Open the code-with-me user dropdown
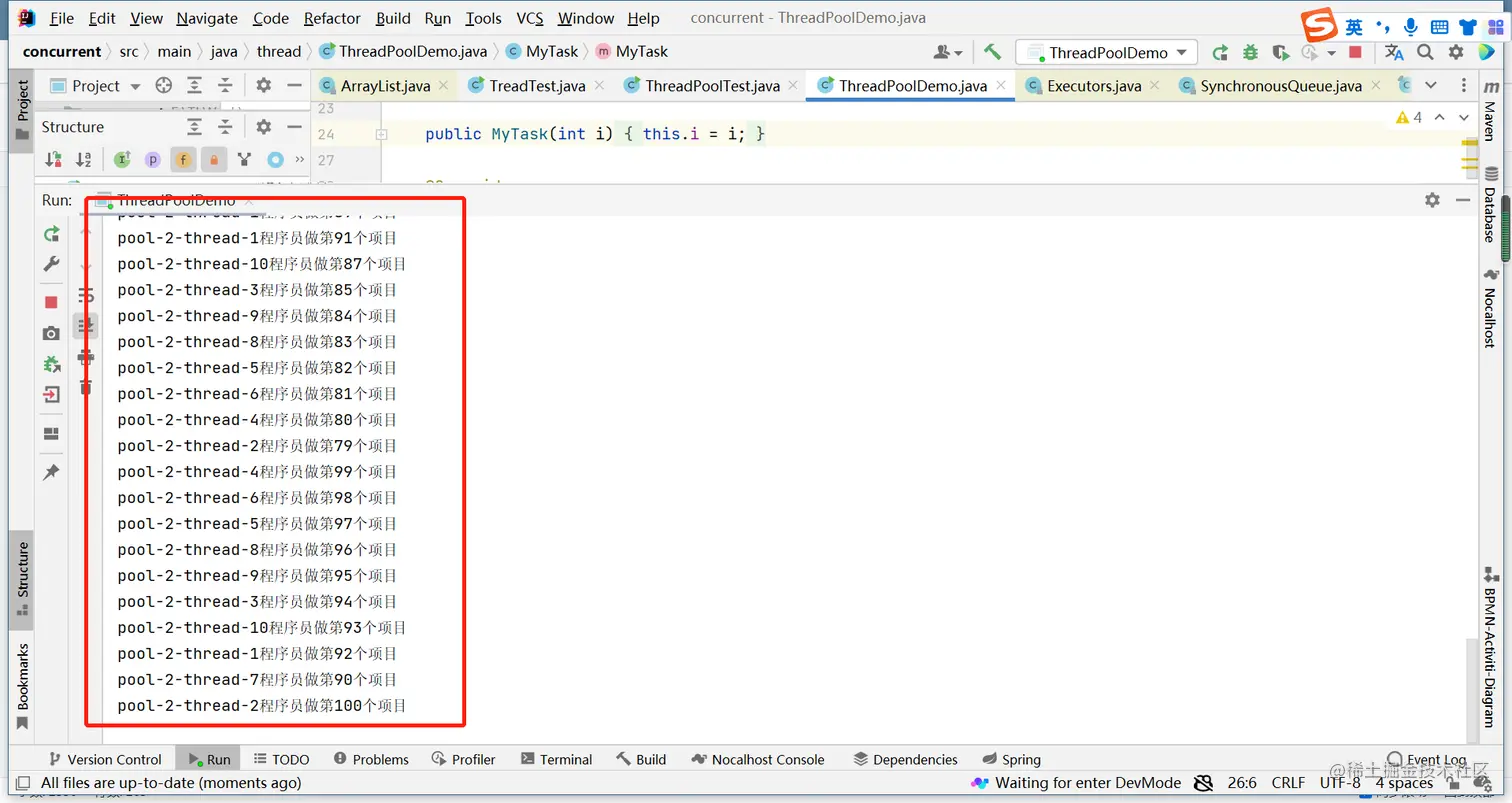The width and height of the screenshot is (1512, 803). coord(948,52)
